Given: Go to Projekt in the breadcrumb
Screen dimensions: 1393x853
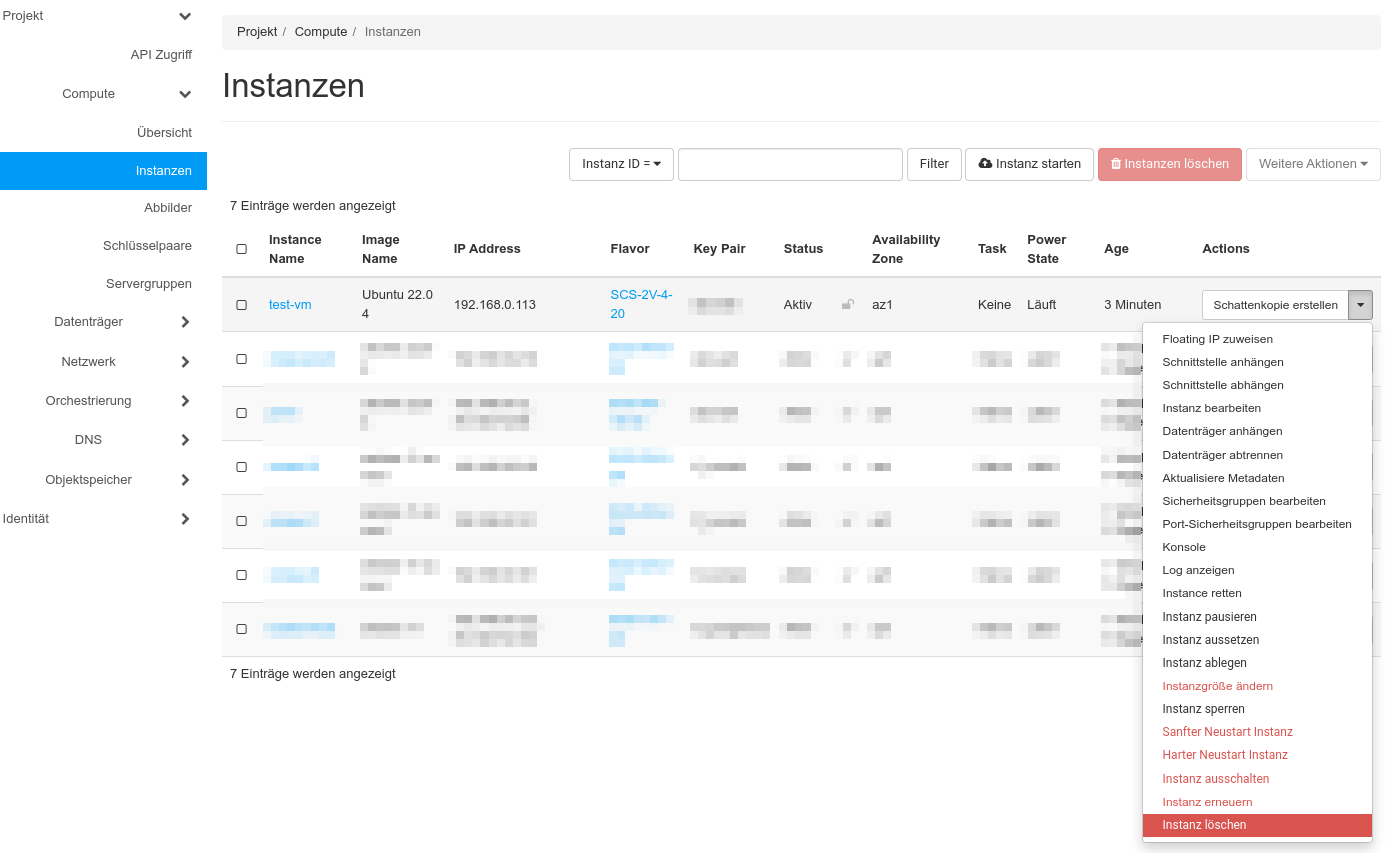Looking at the screenshot, I should pyautogui.click(x=257, y=32).
